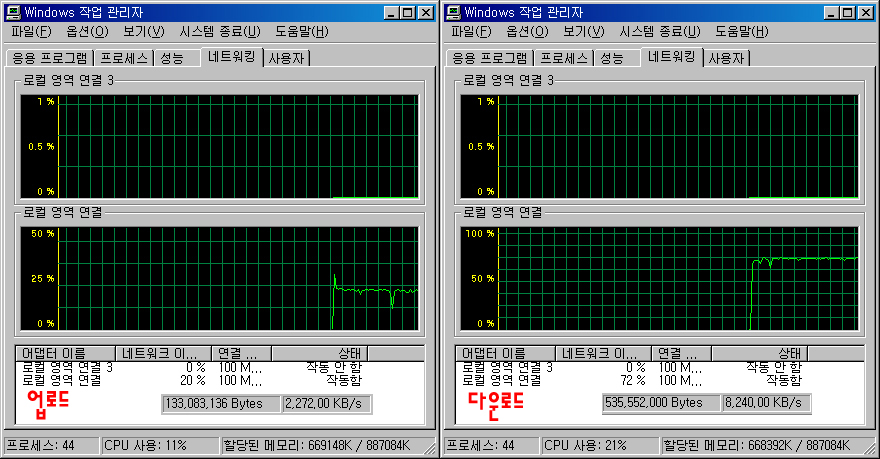Viewport: 880px width, 459px height.
Task: Minimize the left Task Manager window
Action: [392, 12]
